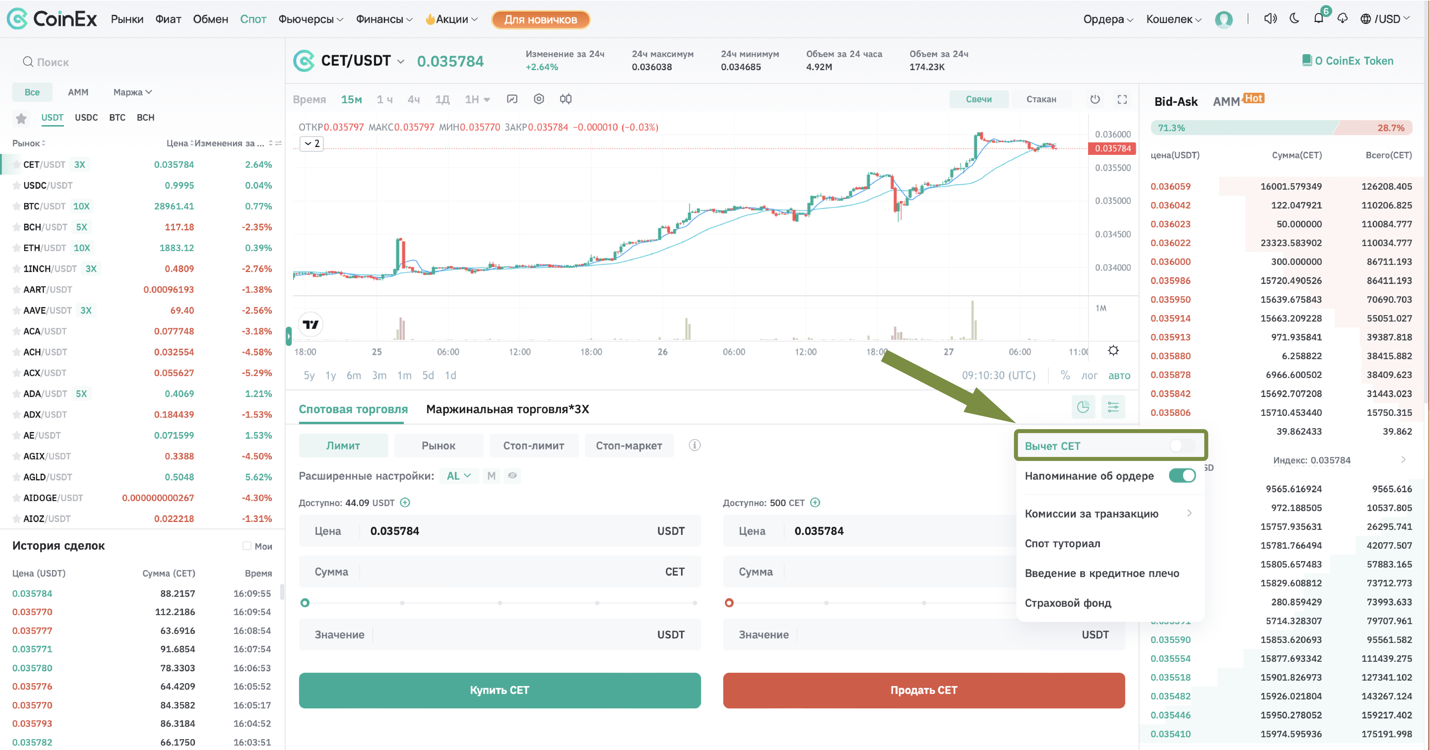Viewport: 1430px width, 750px height.
Task: Open the chart axis settings gear
Action: tap(1113, 351)
